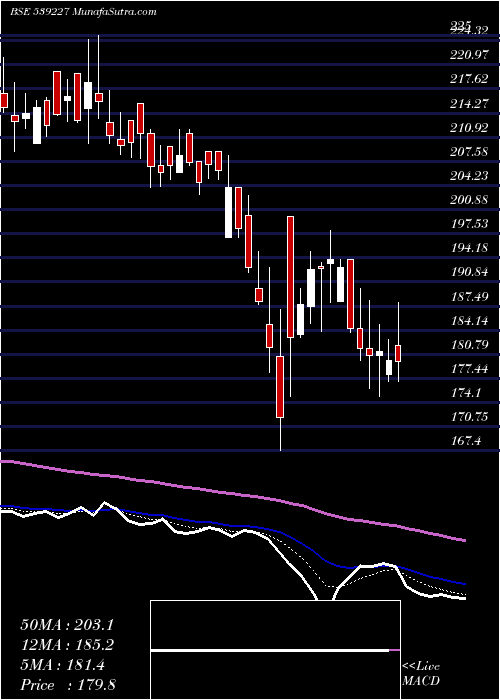Click the 5MA : 181.4 readout
500x700 pixels.
[63, 665]
